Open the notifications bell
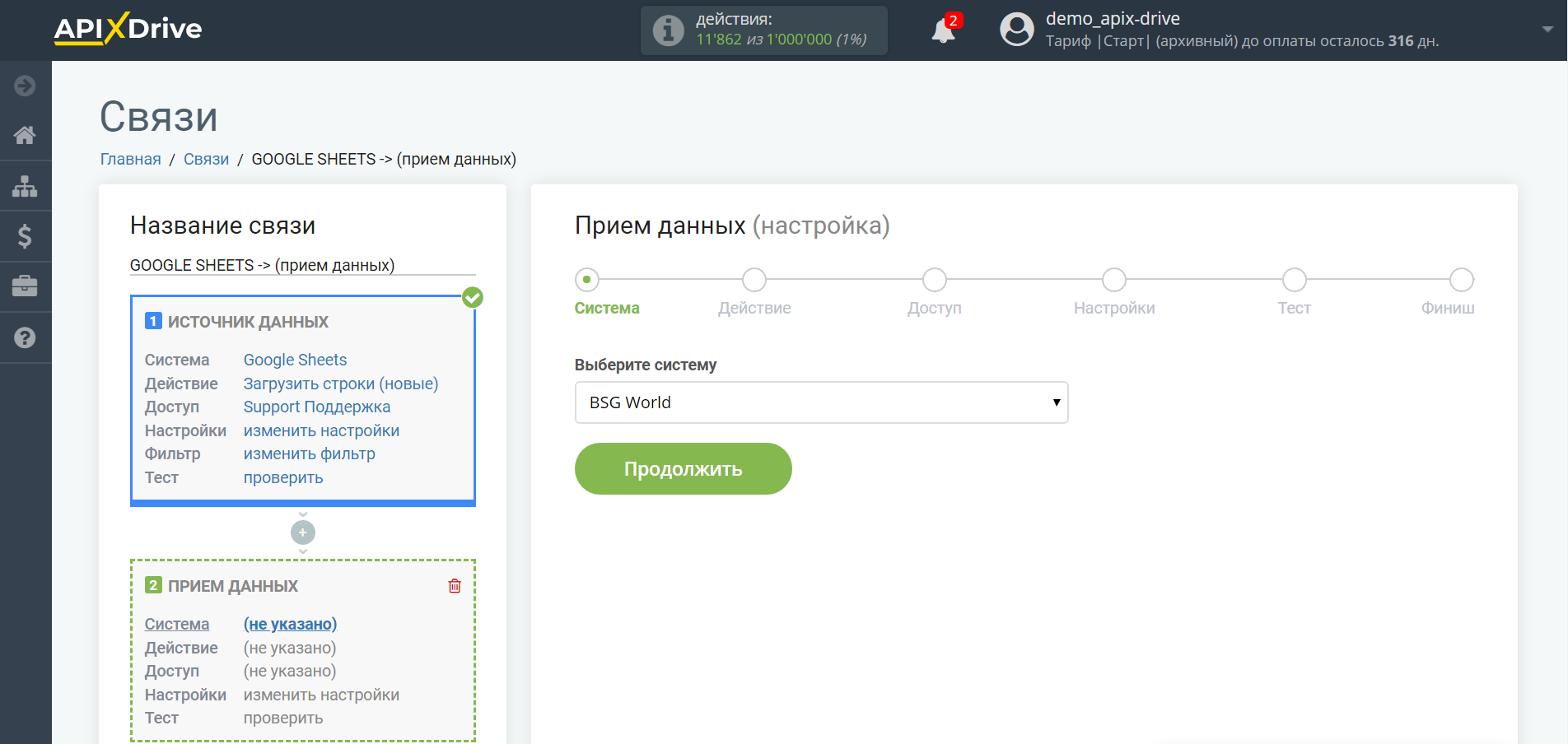This screenshot has width=1568, height=744. 944,30
